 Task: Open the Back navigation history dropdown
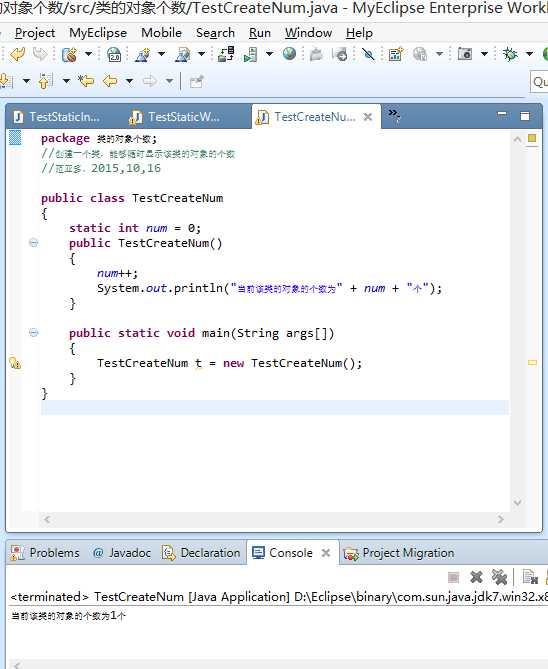coord(129,81)
